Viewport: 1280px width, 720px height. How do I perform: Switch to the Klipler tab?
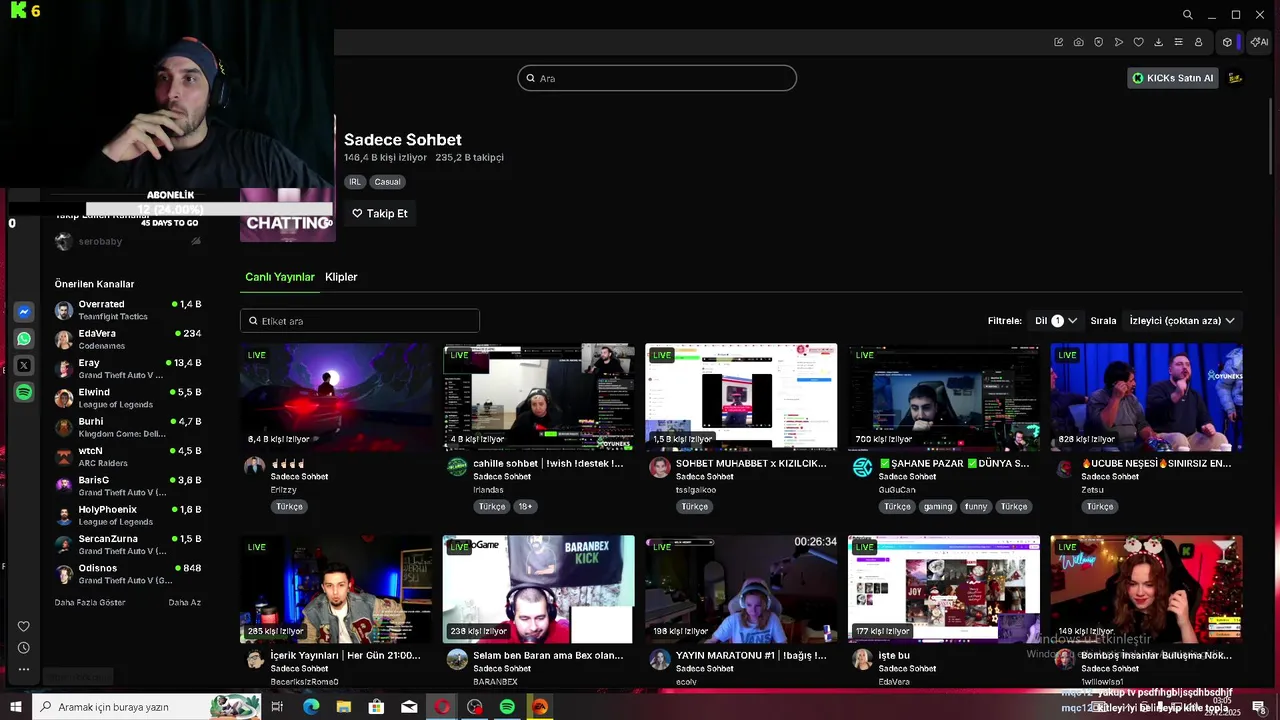[341, 277]
